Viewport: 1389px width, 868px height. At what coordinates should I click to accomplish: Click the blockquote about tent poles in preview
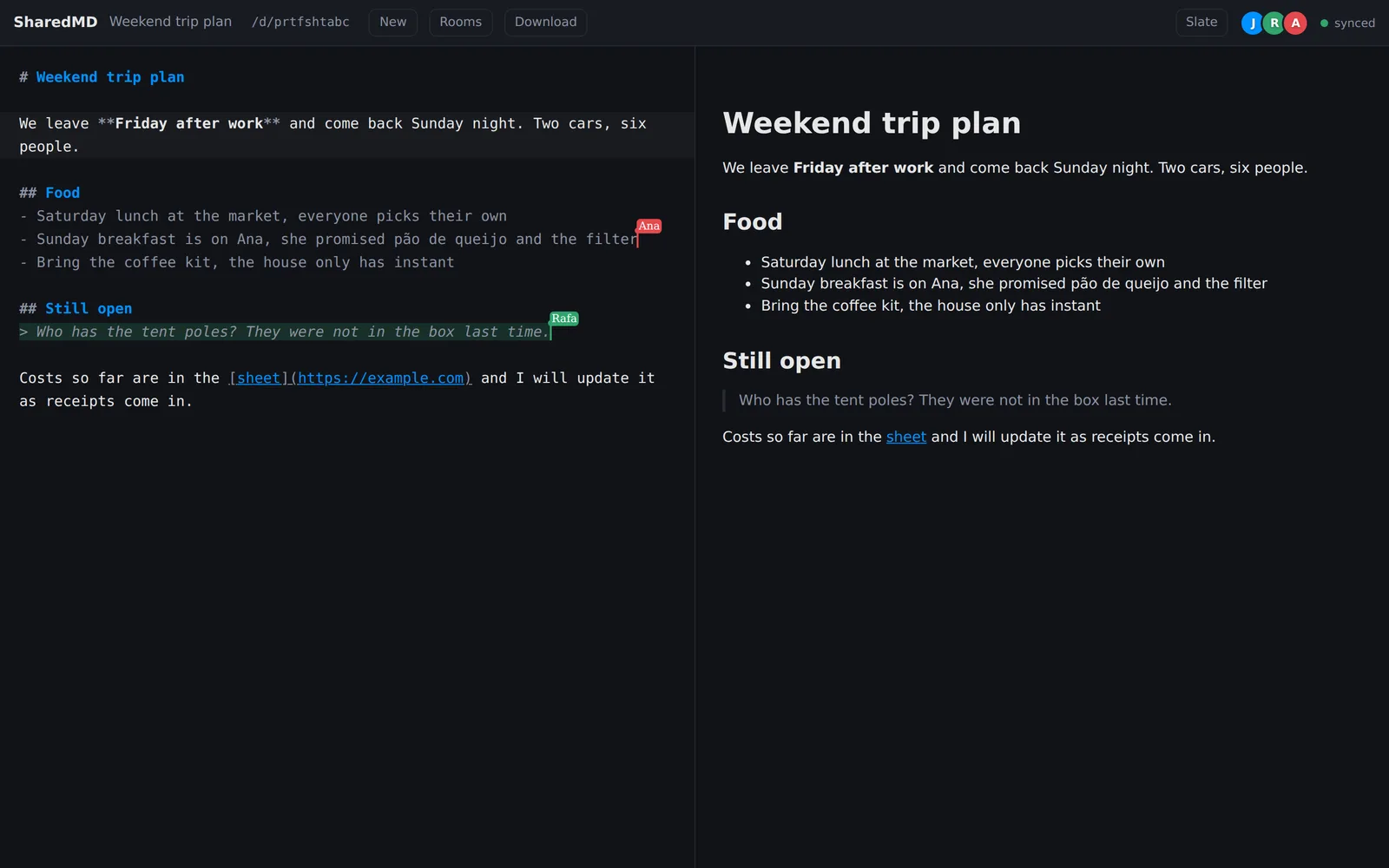pyautogui.click(x=955, y=400)
